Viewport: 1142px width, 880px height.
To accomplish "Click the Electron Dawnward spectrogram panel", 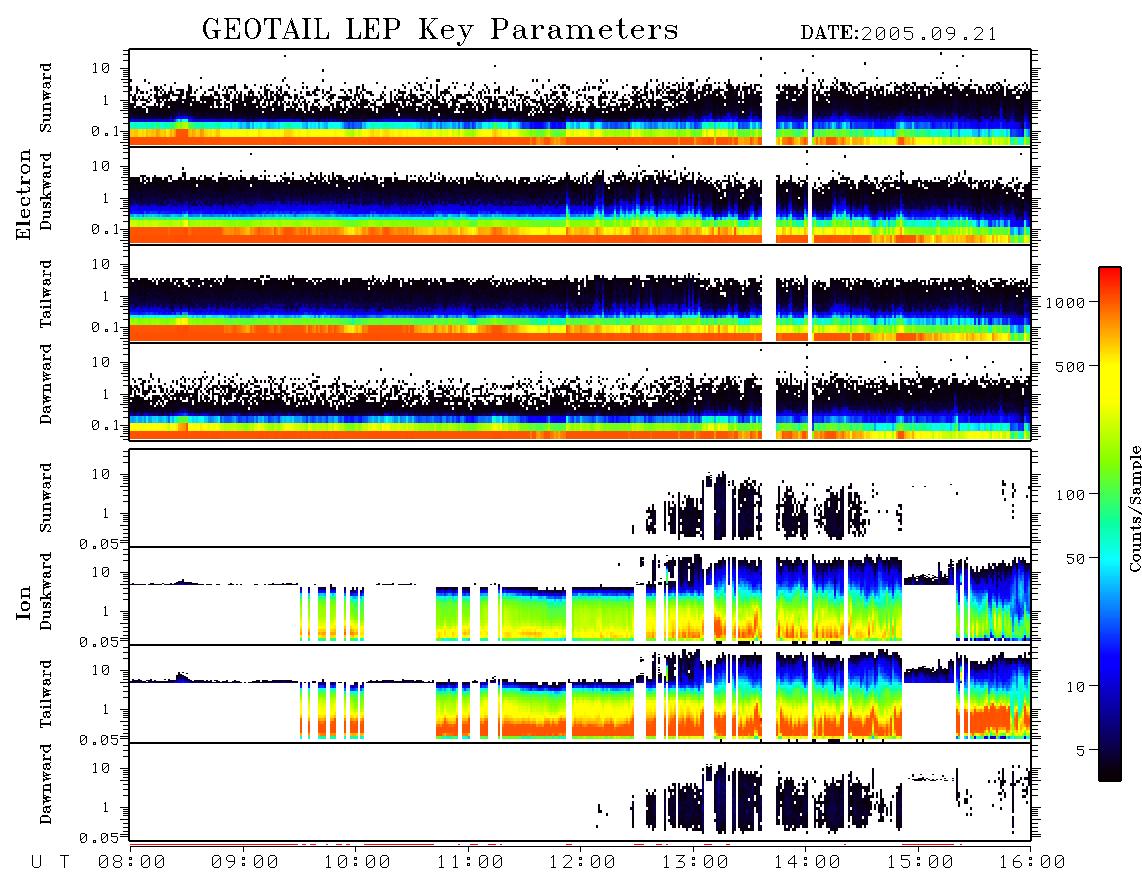I will [580, 392].
